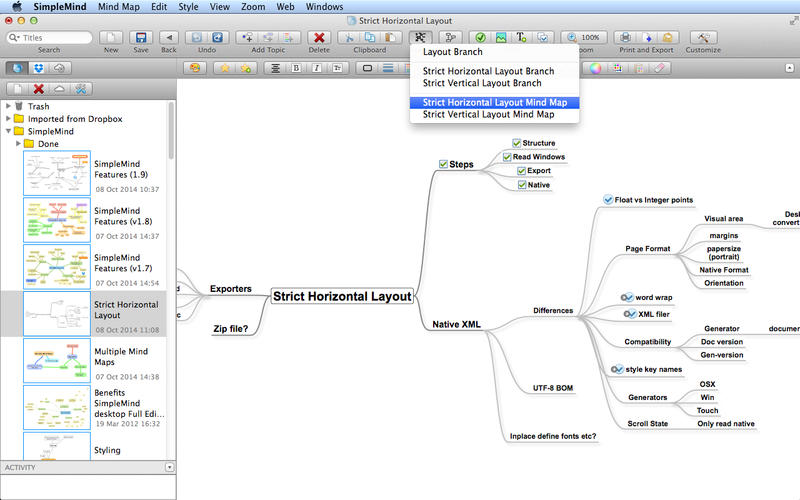Expand the Imported from Dropbox folder

point(9,118)
